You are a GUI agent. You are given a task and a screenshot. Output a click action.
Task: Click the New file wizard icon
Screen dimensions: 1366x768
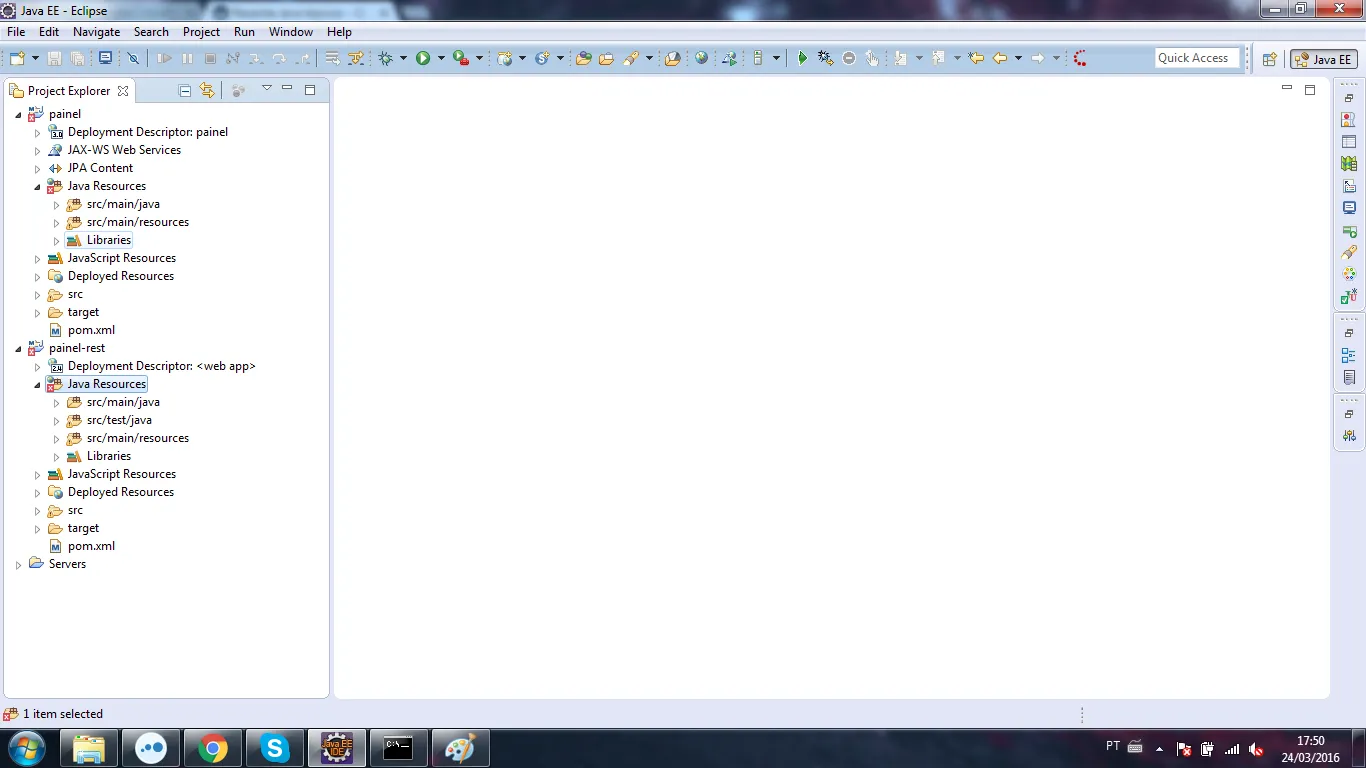[17, 59]
